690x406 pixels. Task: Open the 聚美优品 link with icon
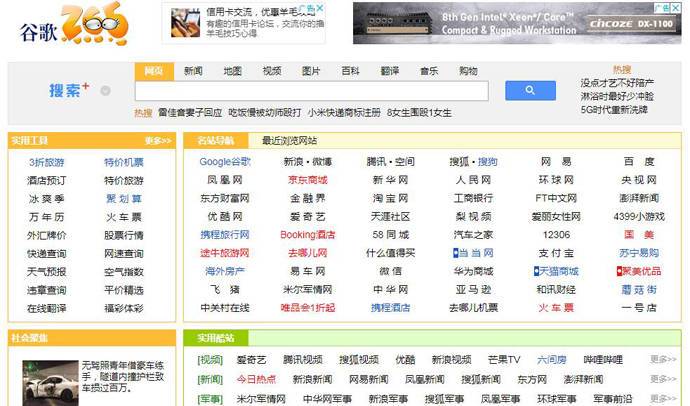tap(639, 271)
